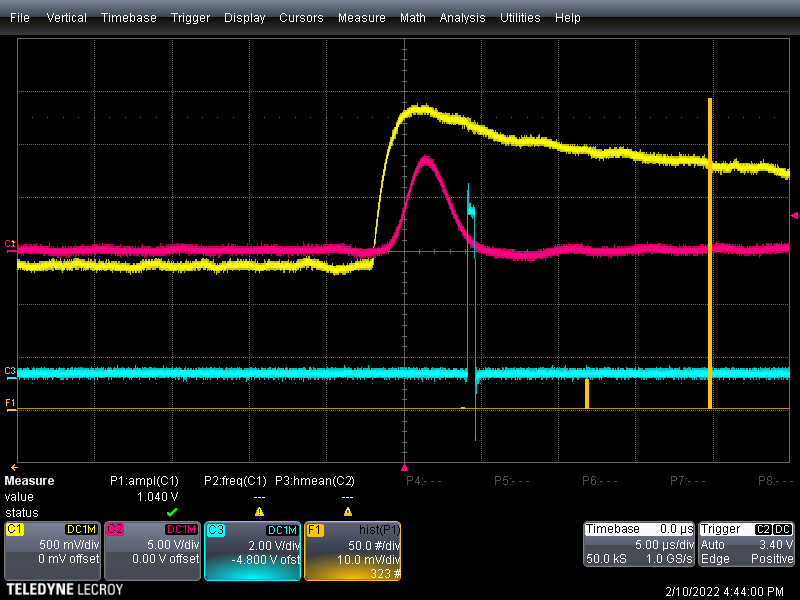Open the File menu
Image resolution: width=800 pixels, height=600 pixels.
coord(19,18)
